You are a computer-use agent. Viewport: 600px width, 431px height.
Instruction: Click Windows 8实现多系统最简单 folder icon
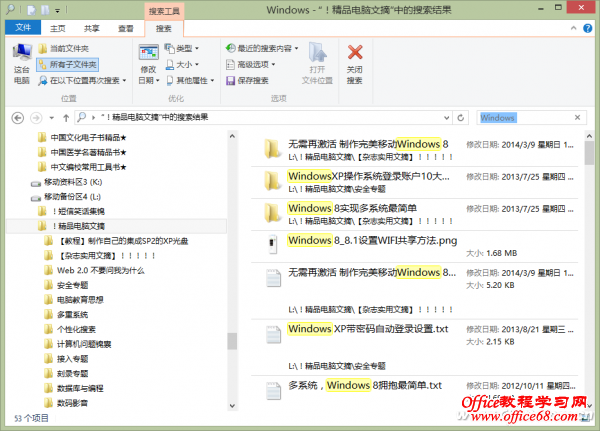[272, 213]
